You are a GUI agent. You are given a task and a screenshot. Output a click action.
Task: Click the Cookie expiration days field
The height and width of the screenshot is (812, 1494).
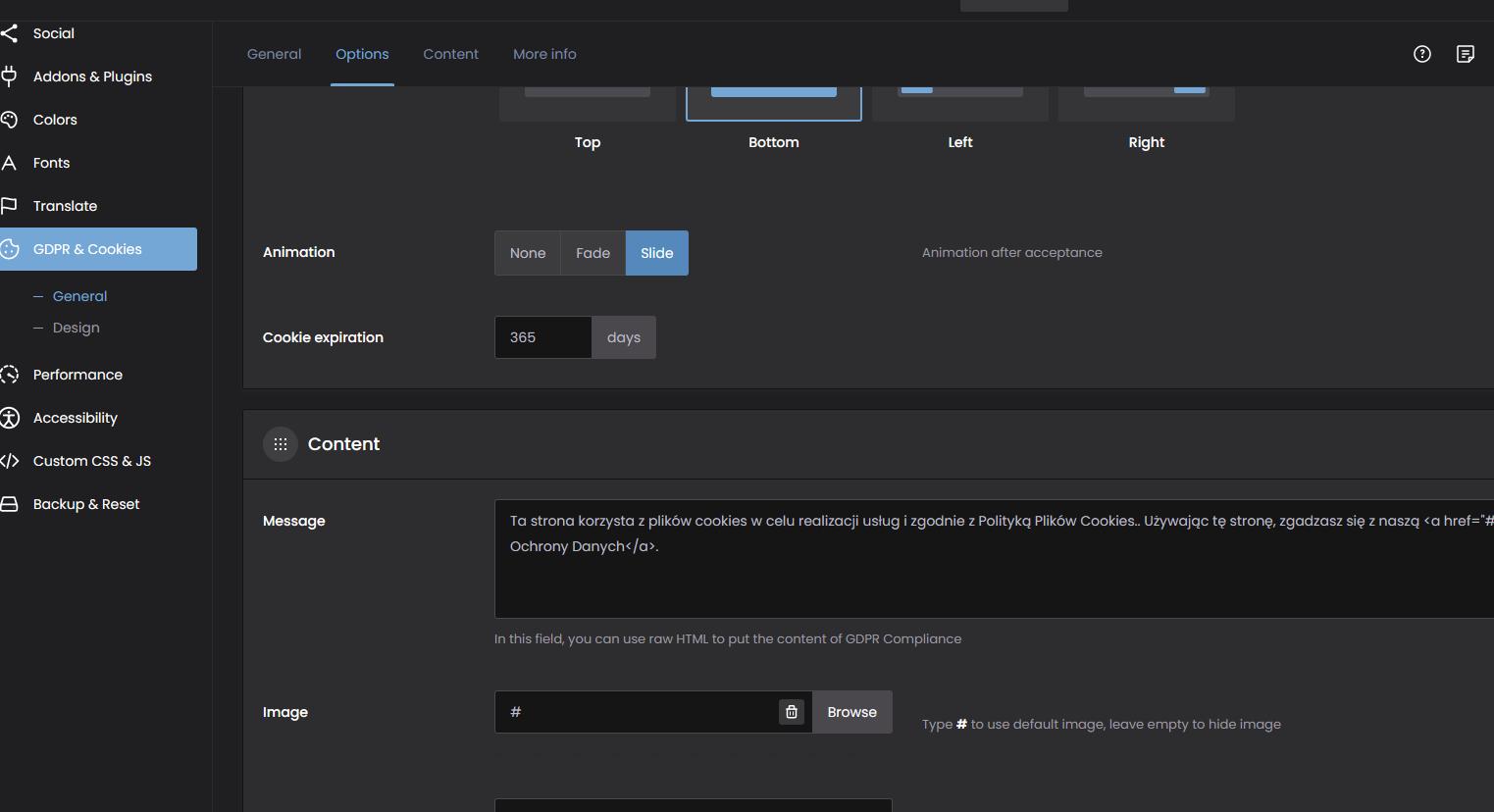click(x=543, y=337)
